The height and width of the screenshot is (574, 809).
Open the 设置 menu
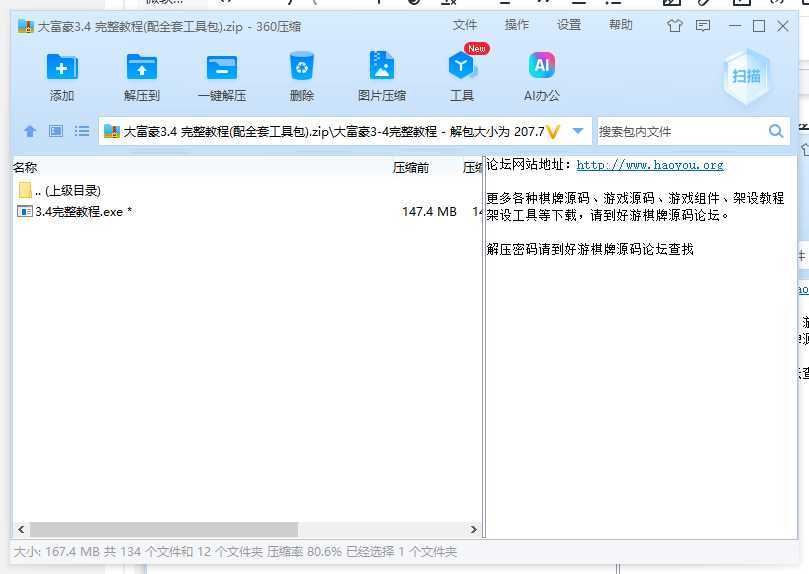(569, 25)
